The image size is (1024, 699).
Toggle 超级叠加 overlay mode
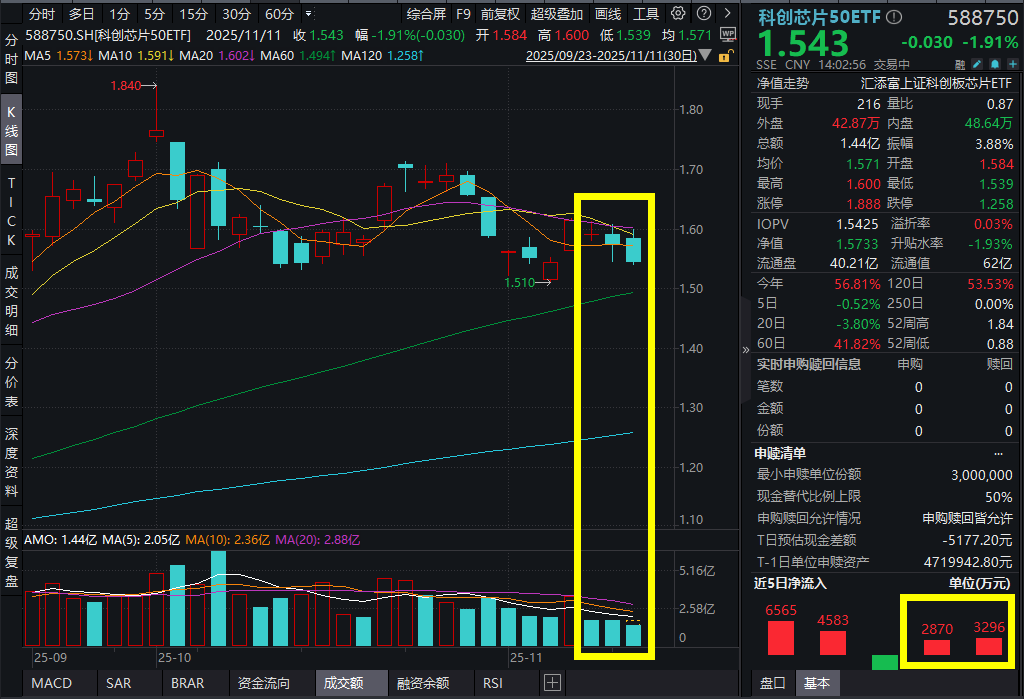pos(558,13)
